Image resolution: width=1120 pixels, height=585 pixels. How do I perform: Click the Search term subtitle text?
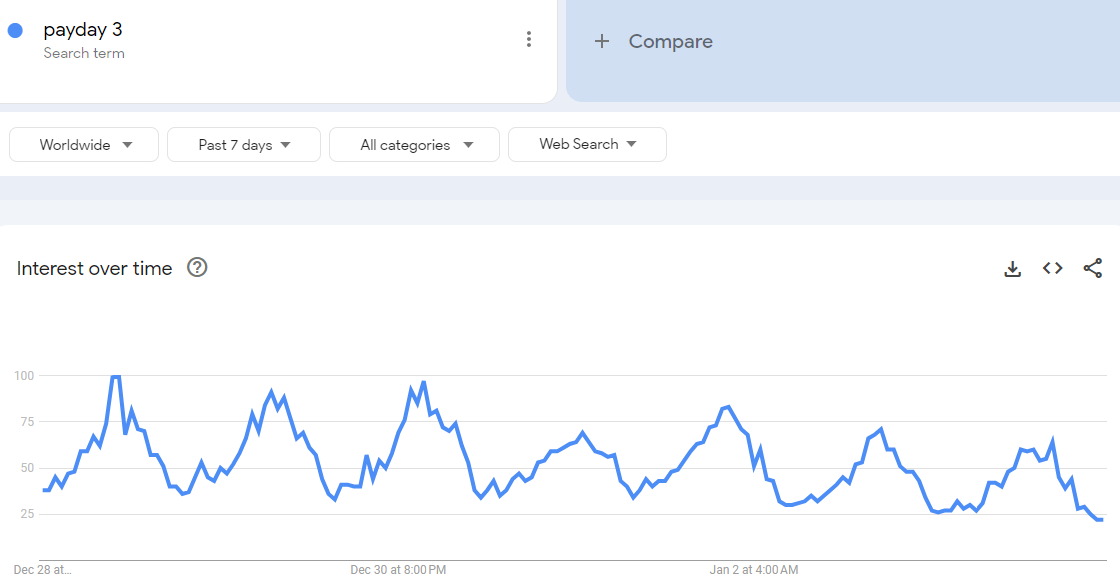tap(84, 53)
